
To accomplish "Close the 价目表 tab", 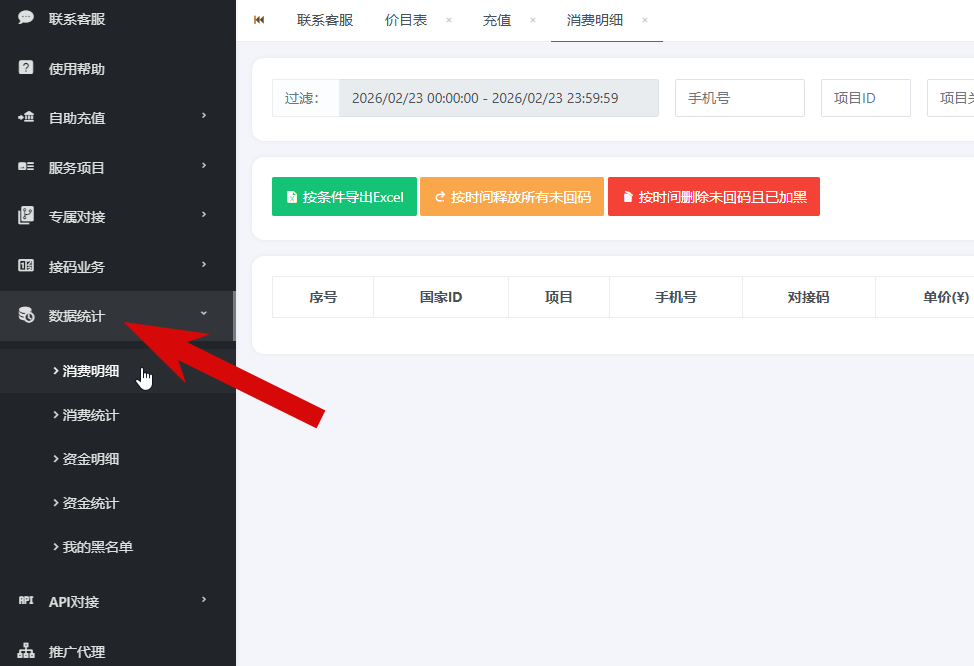I will 448,20.
